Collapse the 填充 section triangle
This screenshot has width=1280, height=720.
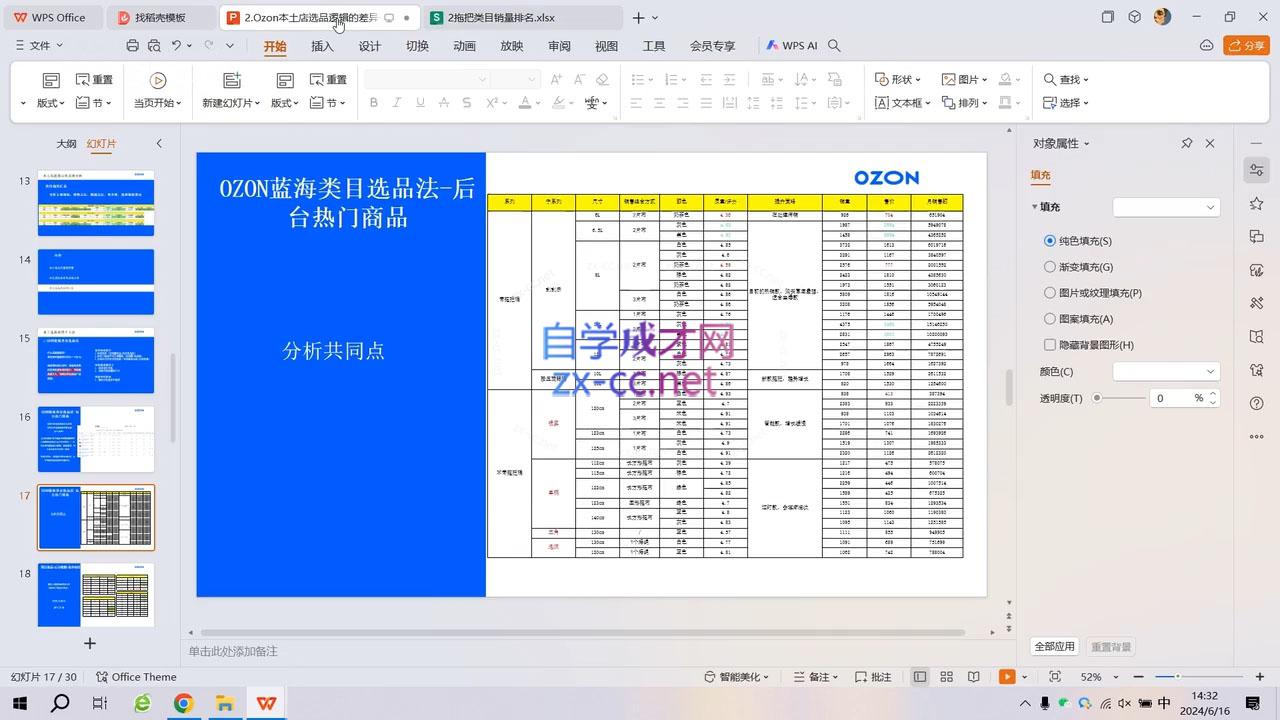(x=1035, y=207)
